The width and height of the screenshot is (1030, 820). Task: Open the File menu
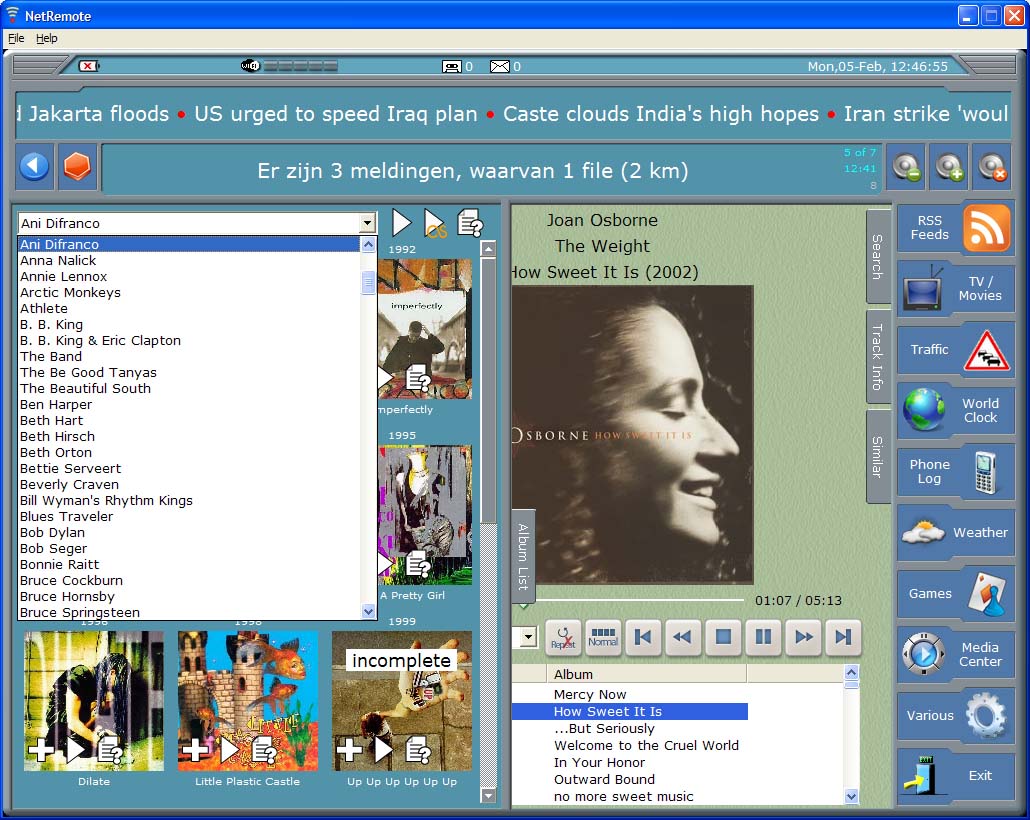pyautogui.click(x=16, y=38)
